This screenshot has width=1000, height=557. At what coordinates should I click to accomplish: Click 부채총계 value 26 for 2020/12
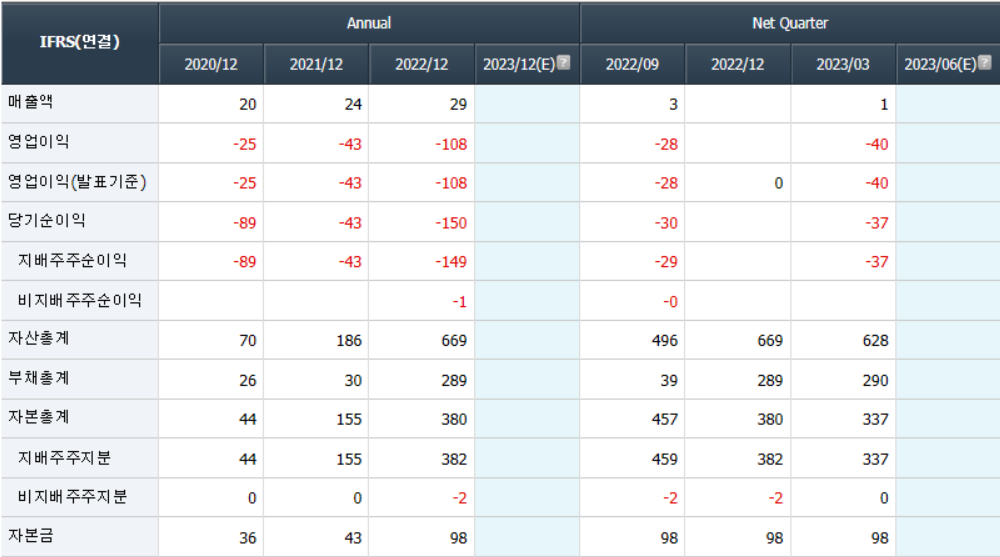pos(247,381)
